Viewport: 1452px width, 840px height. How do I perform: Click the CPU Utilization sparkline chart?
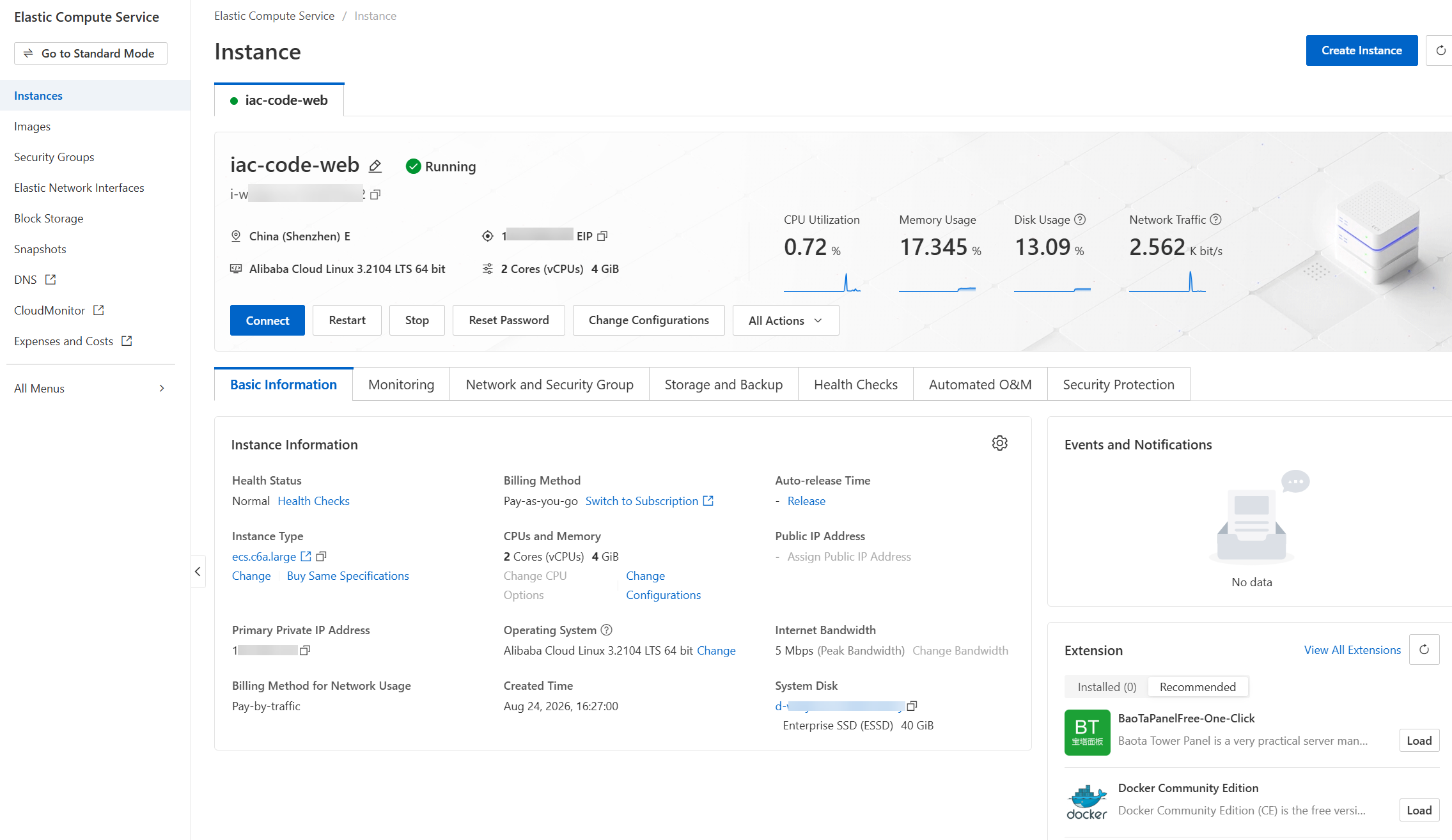point(822,282)
